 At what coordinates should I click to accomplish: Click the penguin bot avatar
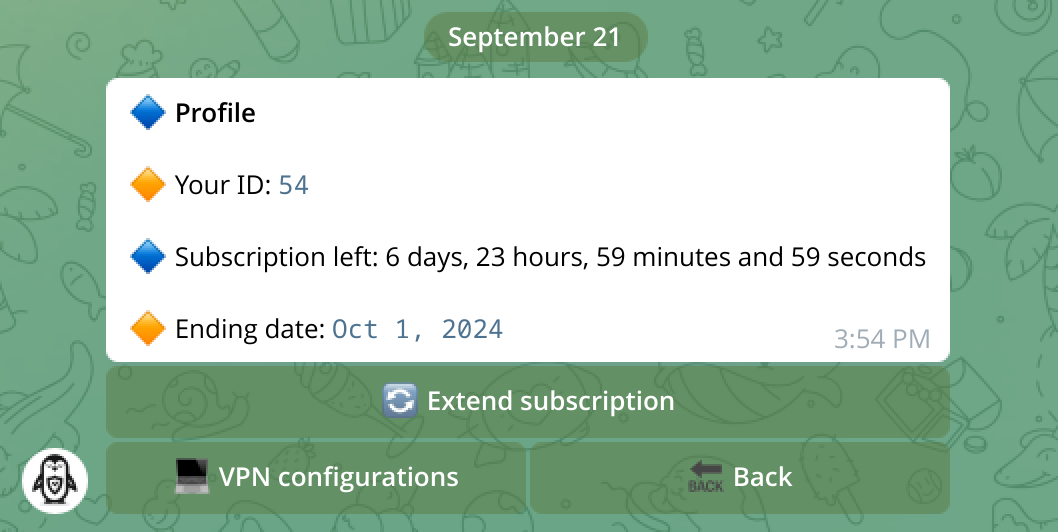(x=55, y=480)
